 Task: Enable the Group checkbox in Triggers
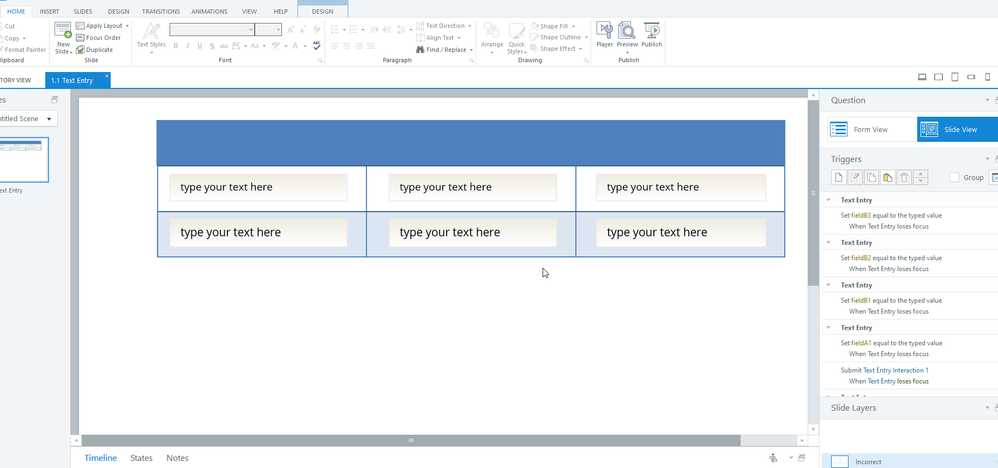click(954, 177)
